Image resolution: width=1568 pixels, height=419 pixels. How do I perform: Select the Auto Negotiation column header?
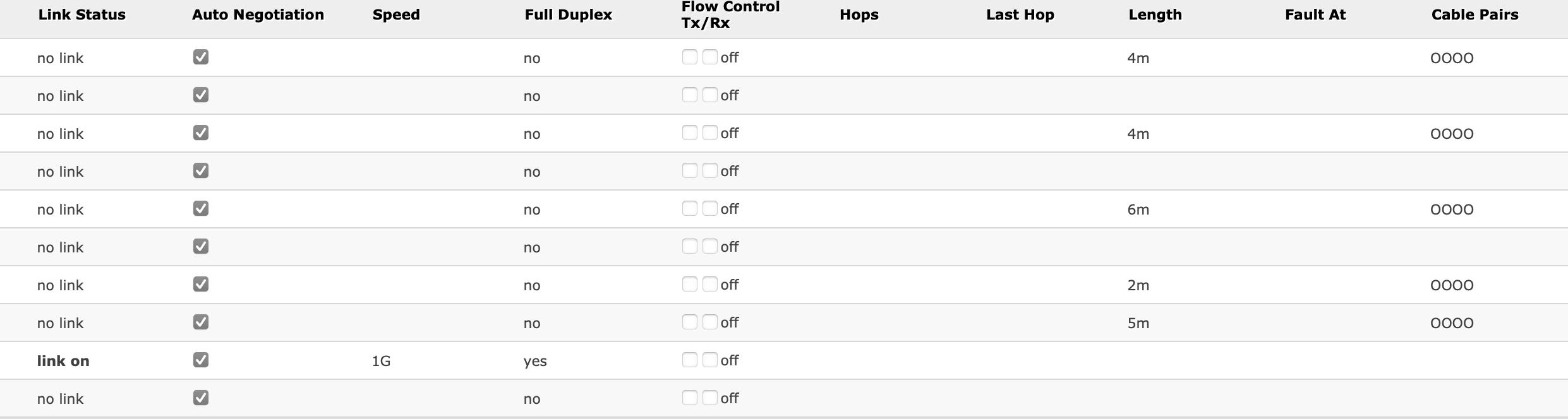pos(258,15)
